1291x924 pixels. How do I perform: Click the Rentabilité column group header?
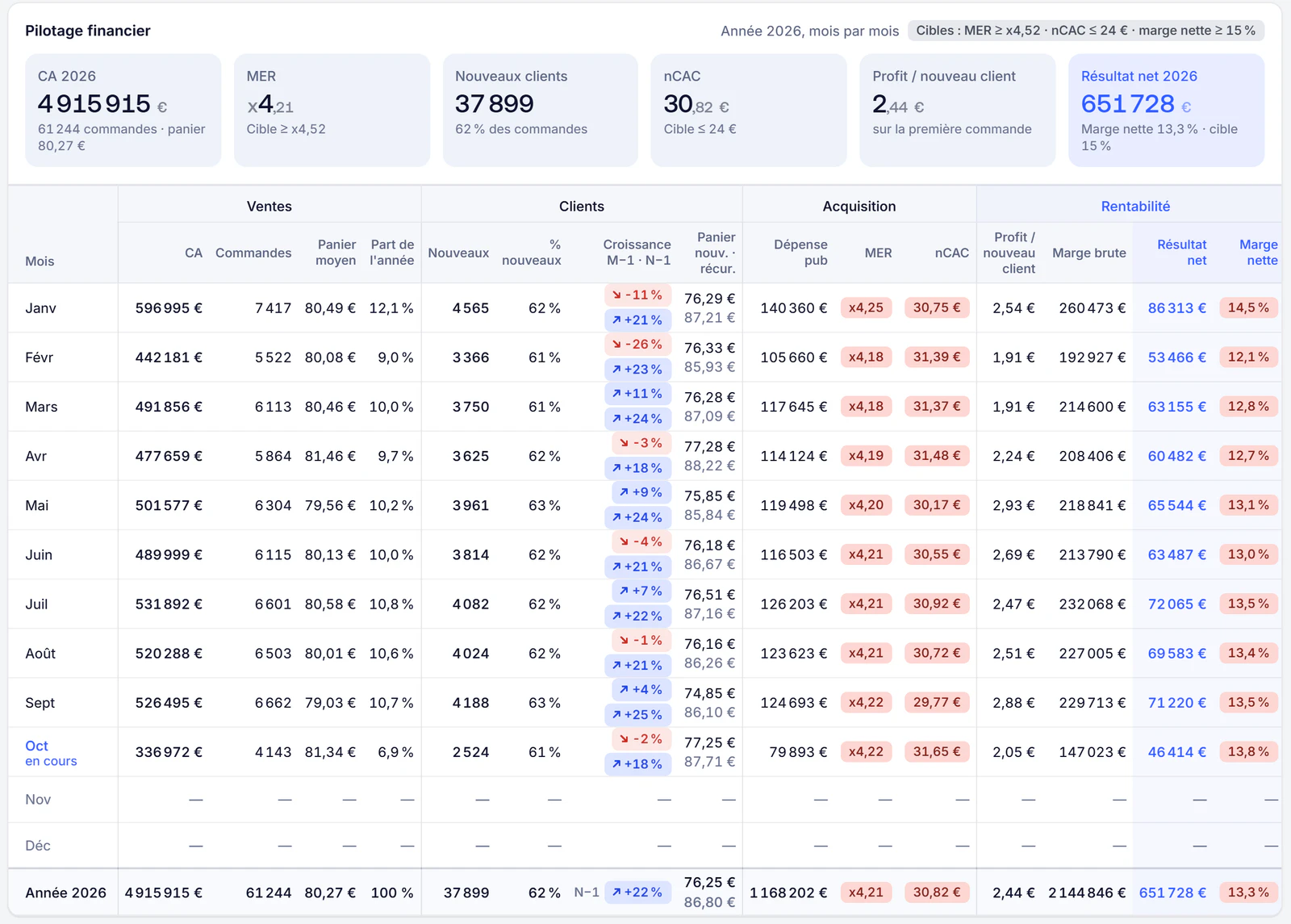(x=1135, y=207)
